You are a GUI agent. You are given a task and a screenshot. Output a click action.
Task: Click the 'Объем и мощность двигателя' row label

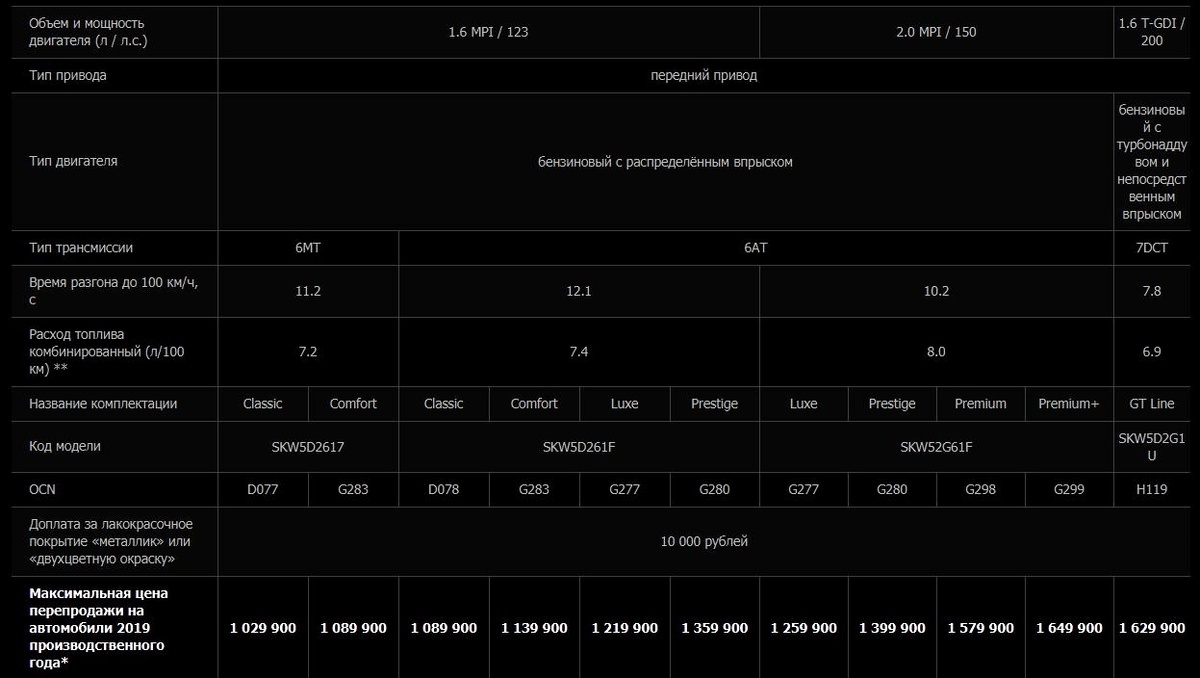[87, 32]
